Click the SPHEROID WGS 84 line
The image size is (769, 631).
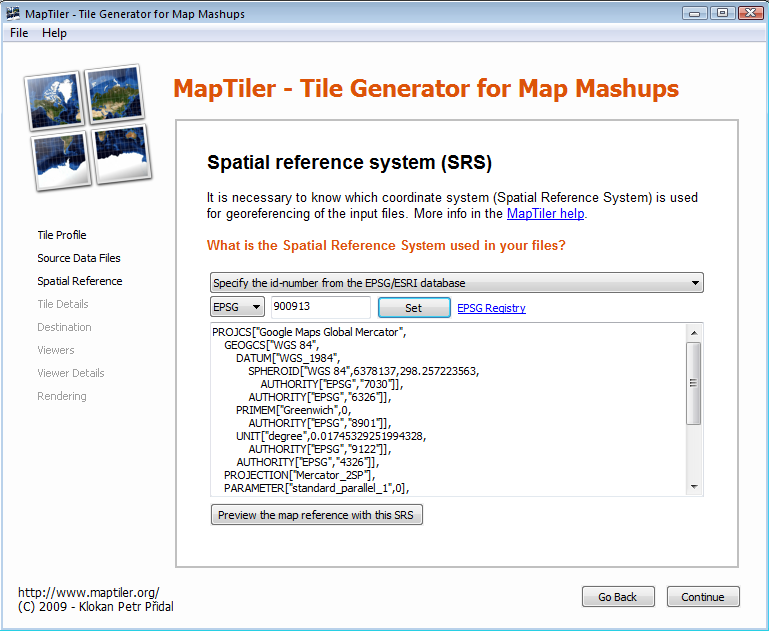click(x=363, y=371)
